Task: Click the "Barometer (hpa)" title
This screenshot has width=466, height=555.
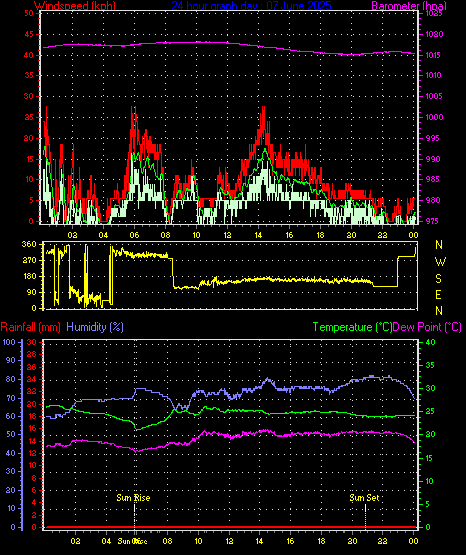Action: click(x=409, y=6)
